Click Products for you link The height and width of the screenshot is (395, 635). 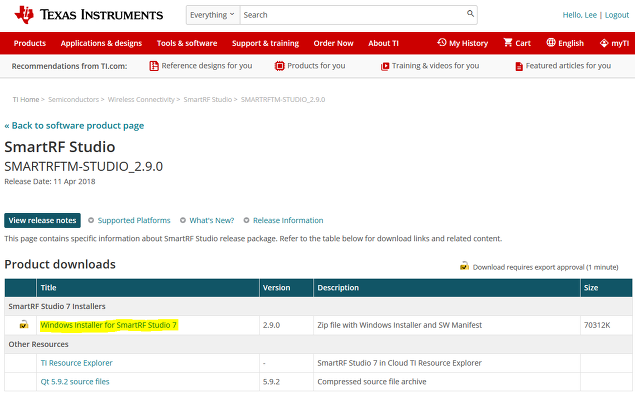316,66
